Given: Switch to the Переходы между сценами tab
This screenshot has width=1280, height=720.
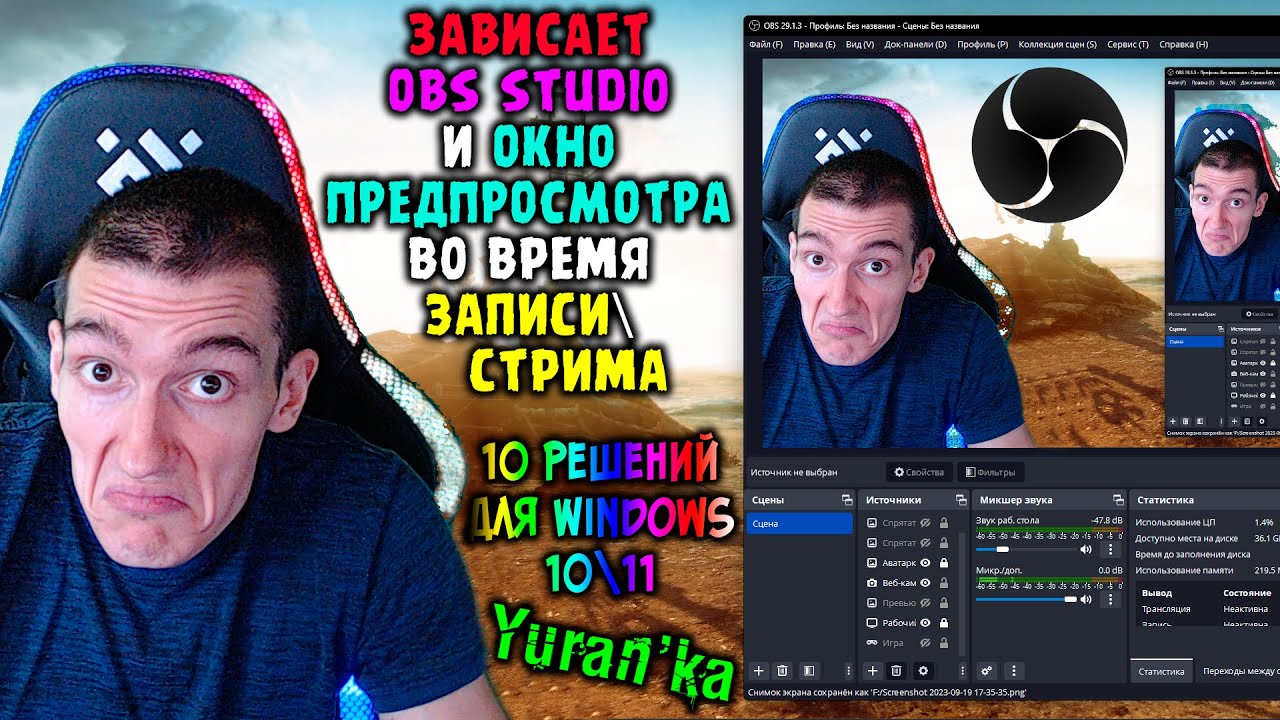Looking at the screenshot, I should tap(1239, 671).
